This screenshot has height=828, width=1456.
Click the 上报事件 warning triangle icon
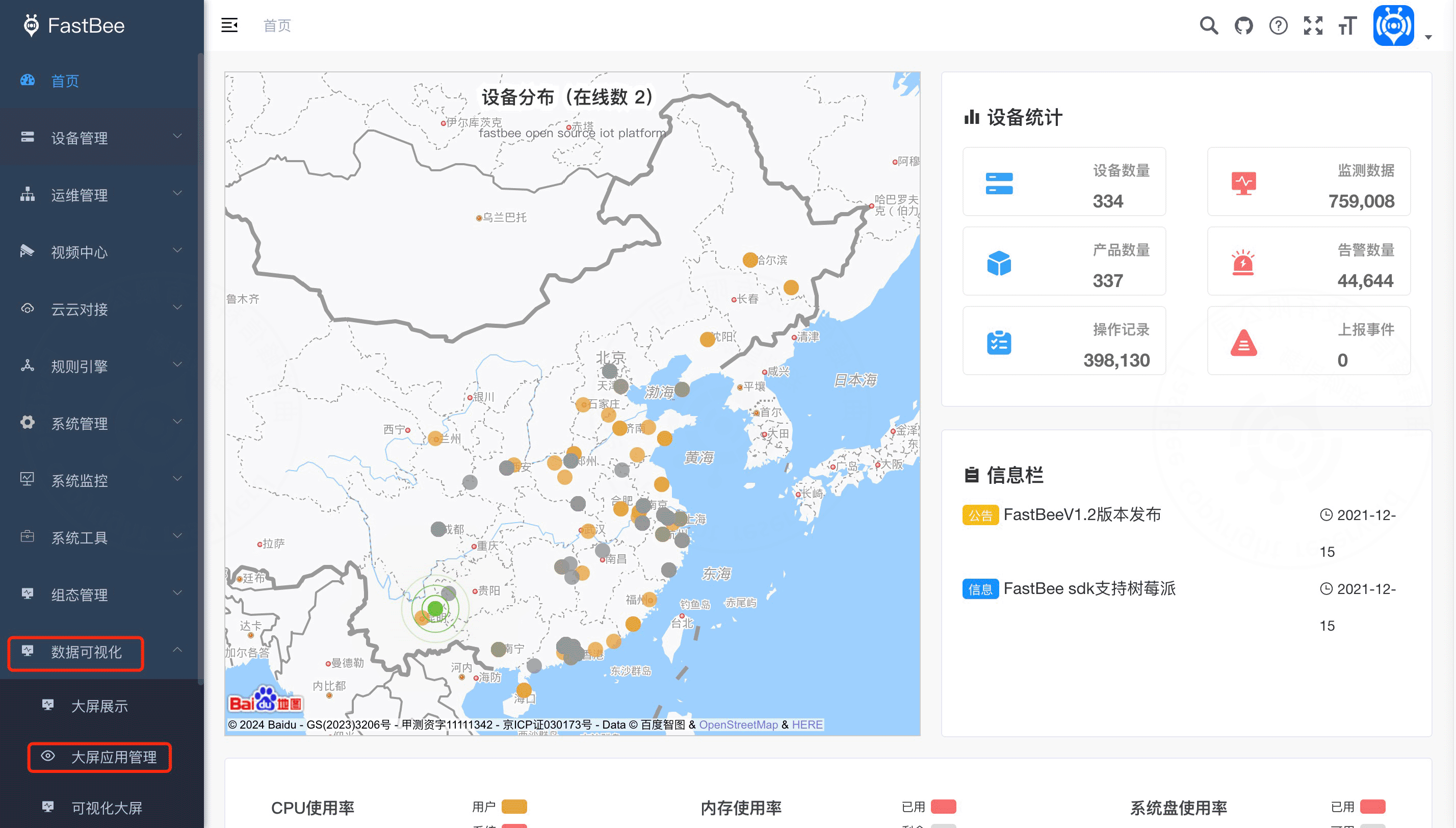point(1243,342)
